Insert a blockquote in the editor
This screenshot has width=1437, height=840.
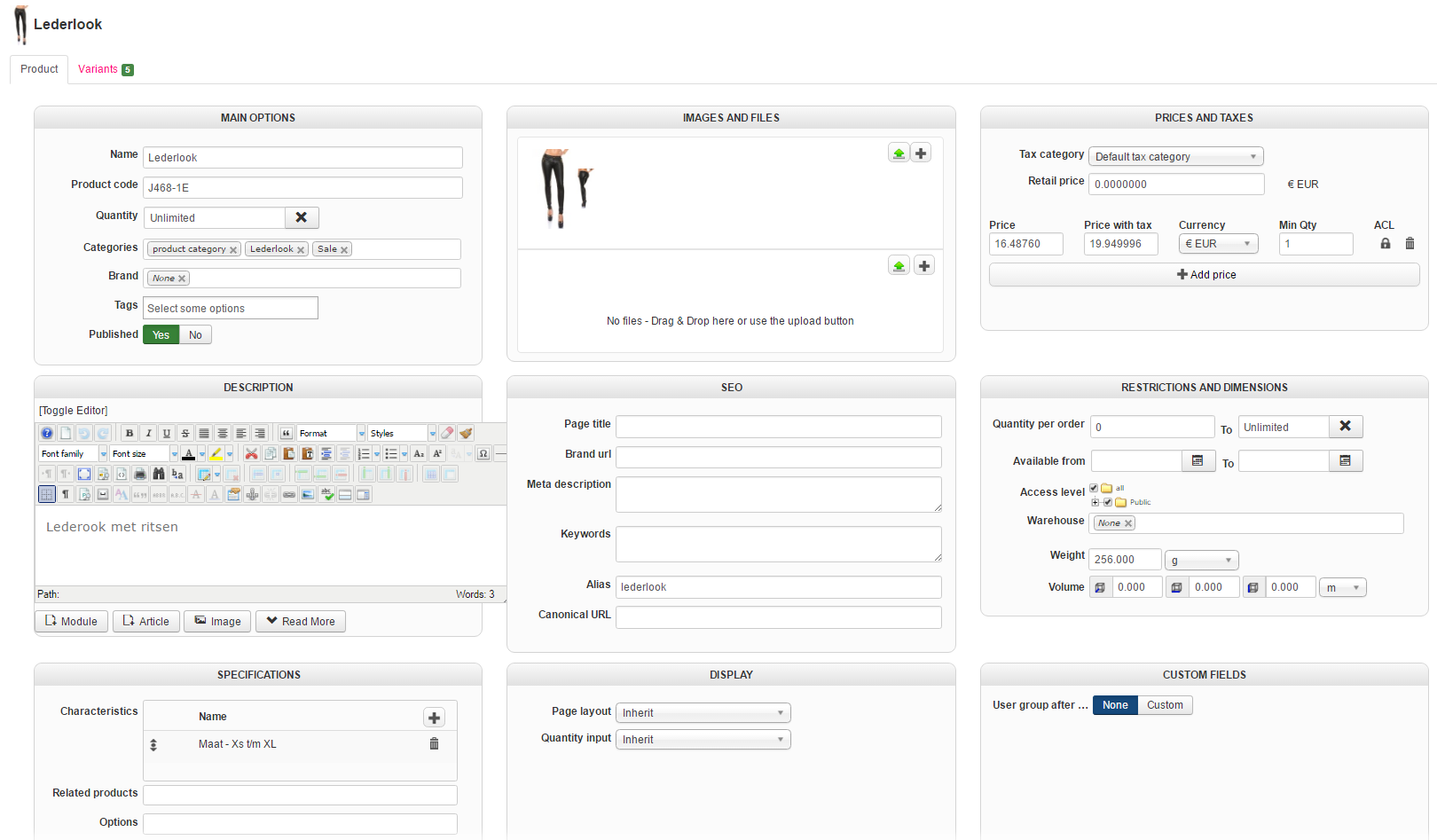click(x=287, y=433)
